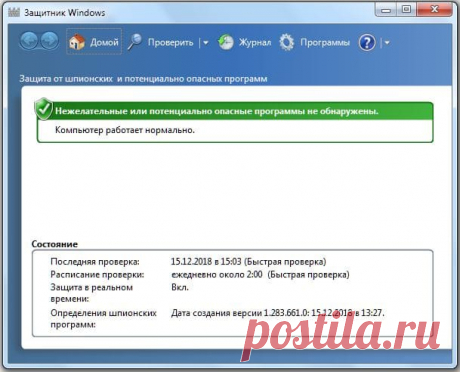
Task: Click the Forward navigation arrow
Action: [50, 41]
